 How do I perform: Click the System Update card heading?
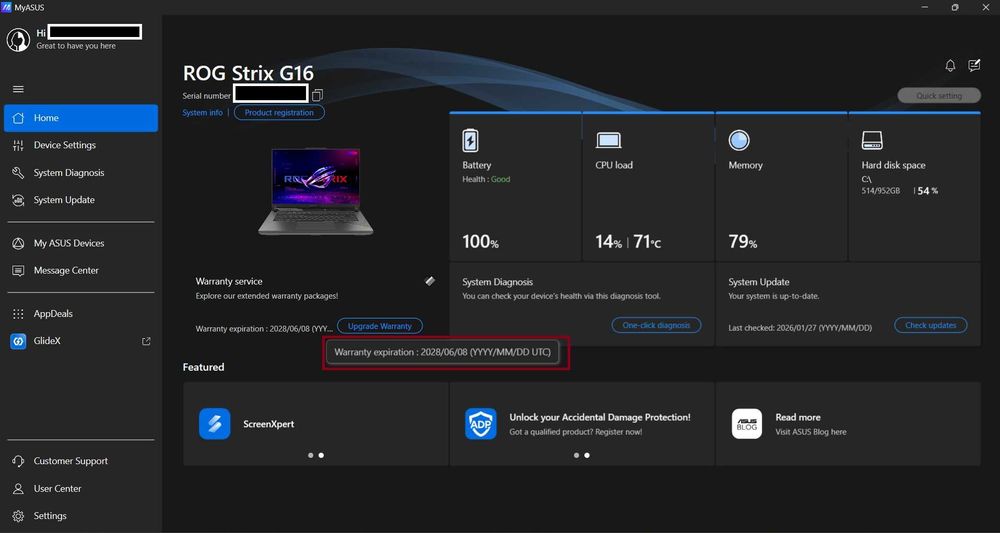[759, 282]
